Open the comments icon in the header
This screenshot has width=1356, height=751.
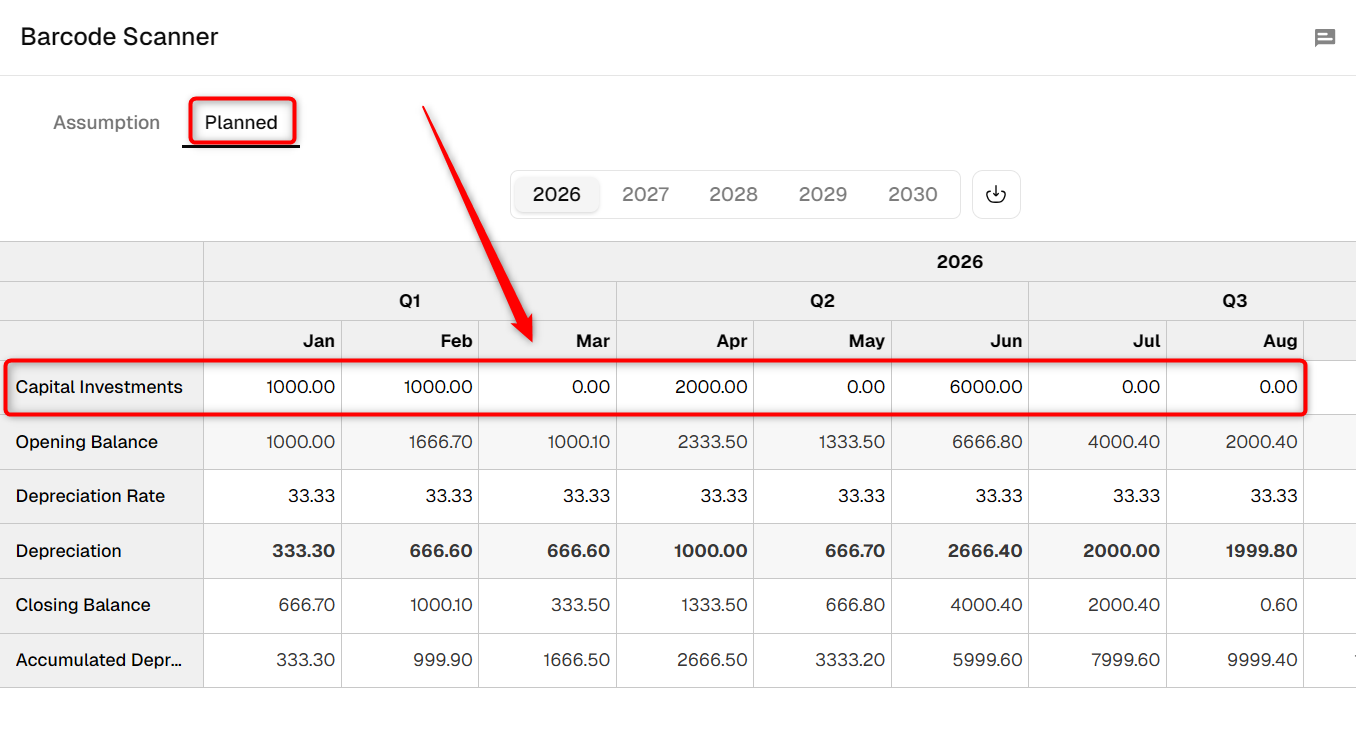point(1325,38)
